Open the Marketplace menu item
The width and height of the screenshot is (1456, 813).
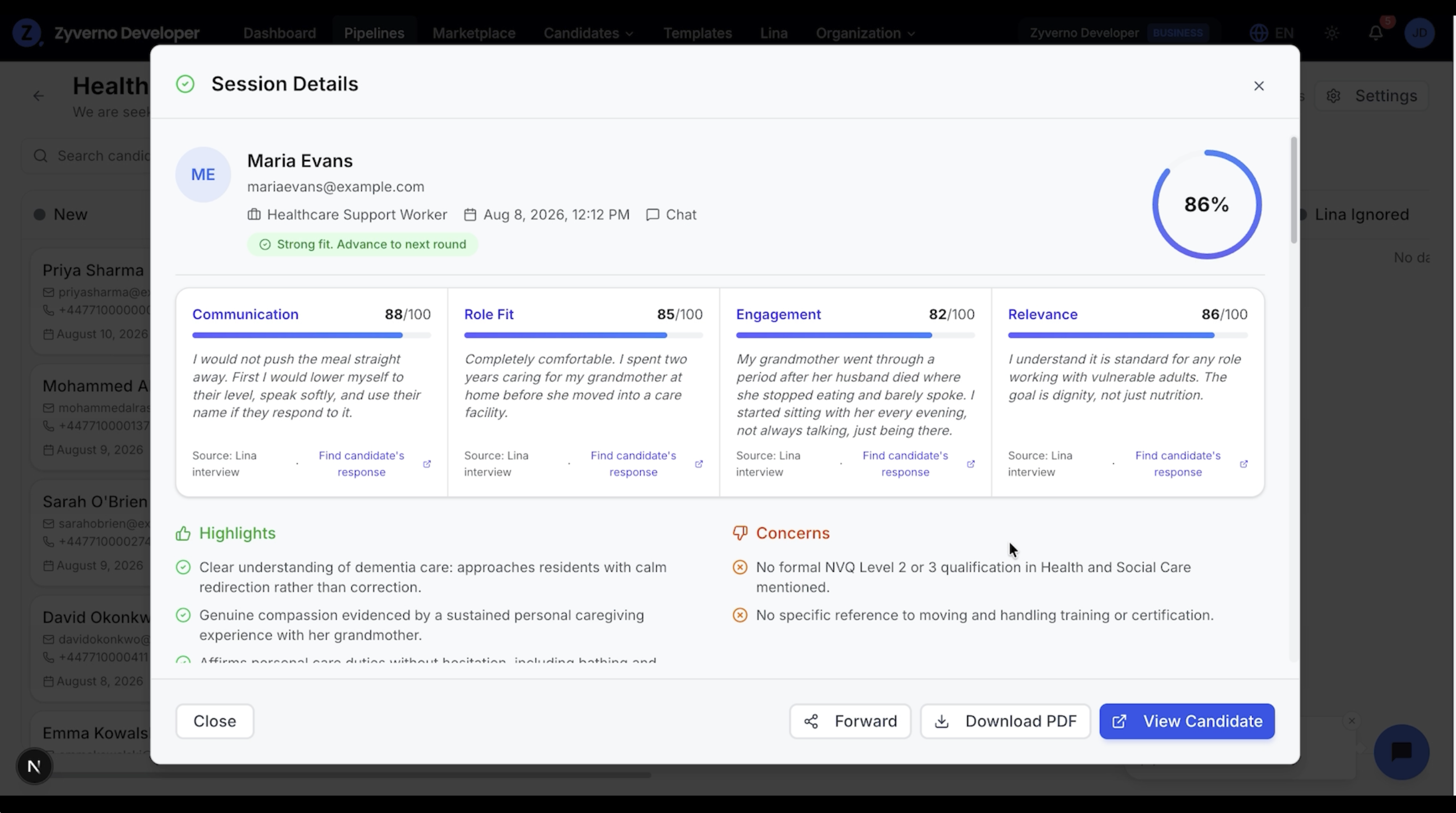pos(474,33)
